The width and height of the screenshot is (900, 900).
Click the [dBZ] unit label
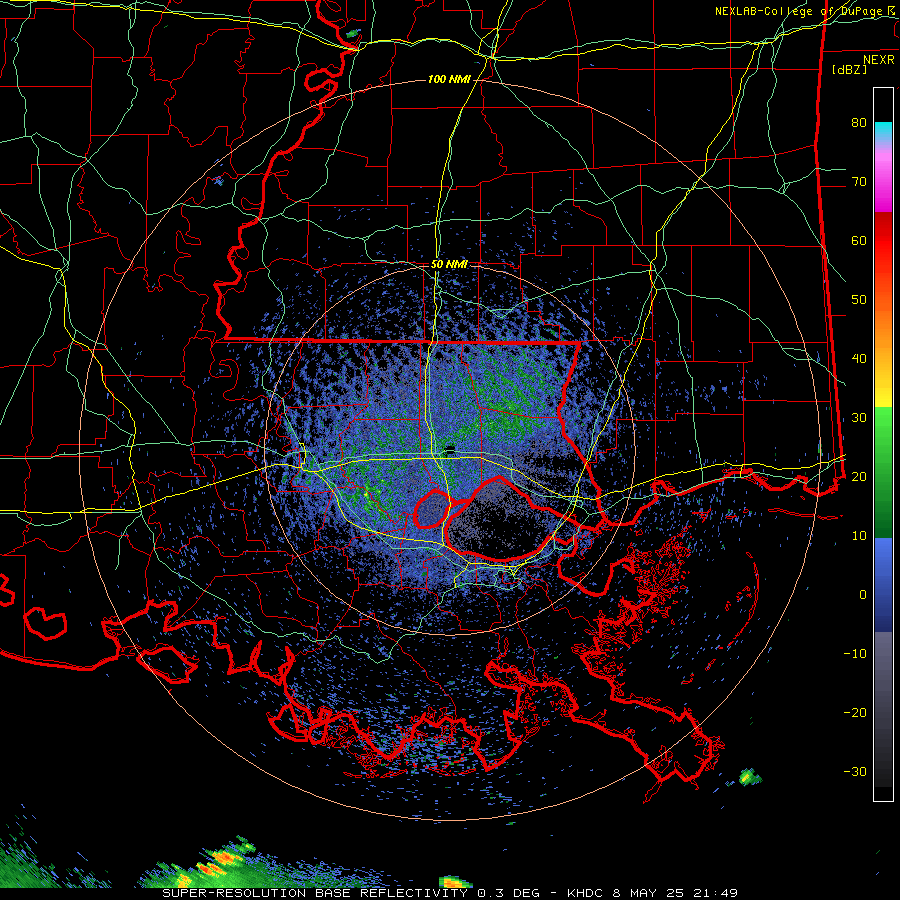(x=849, y=70)
